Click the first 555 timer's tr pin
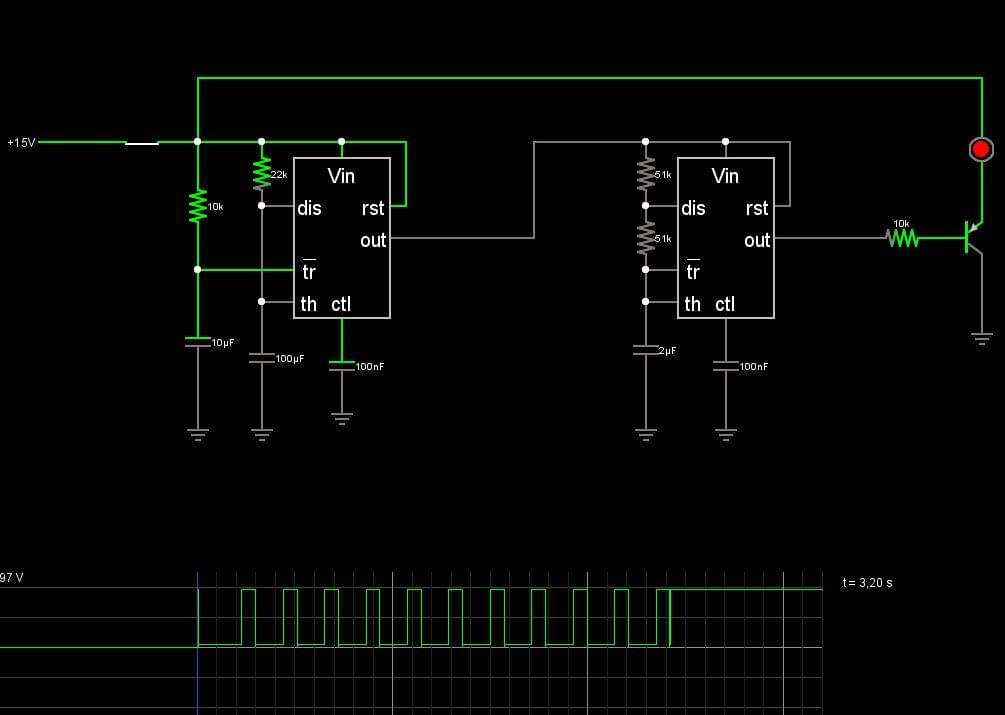Viewport: 1005px width, 715px height. click(x=309, y=271)
